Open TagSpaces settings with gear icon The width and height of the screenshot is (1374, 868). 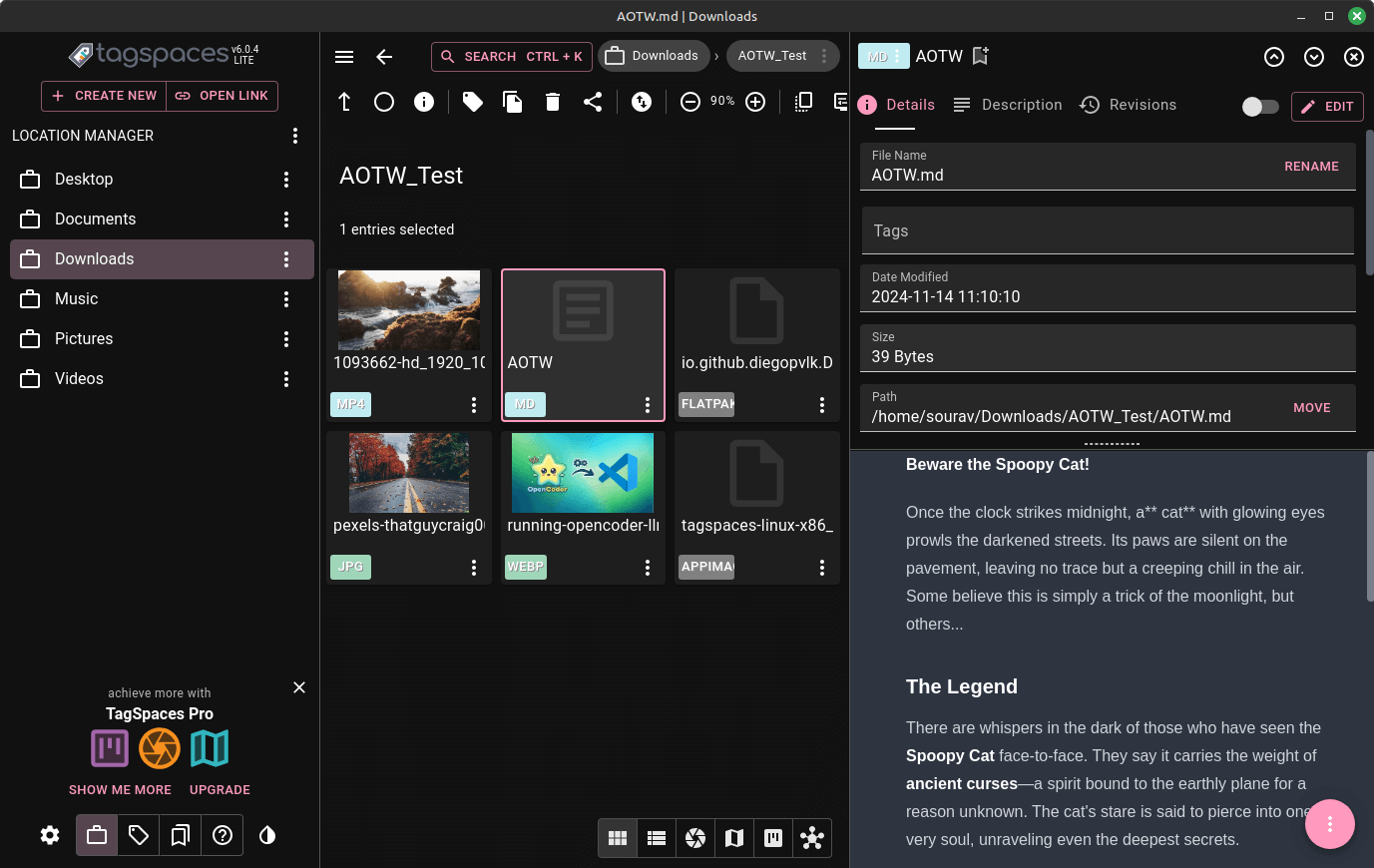[x=50, y=835]
